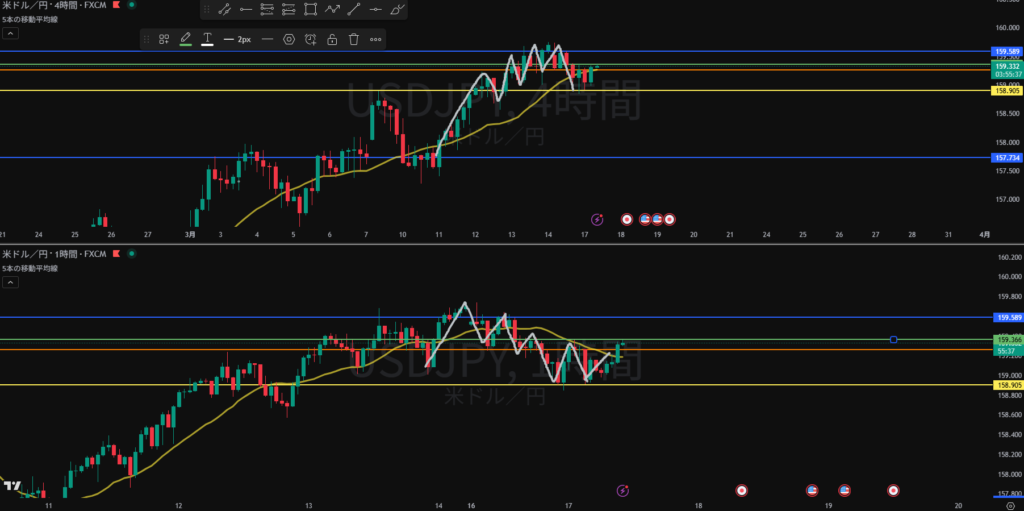Click the 4-hour 5本の移動平均線 indicator label
1024x511 pixels.
pos(32,18)
